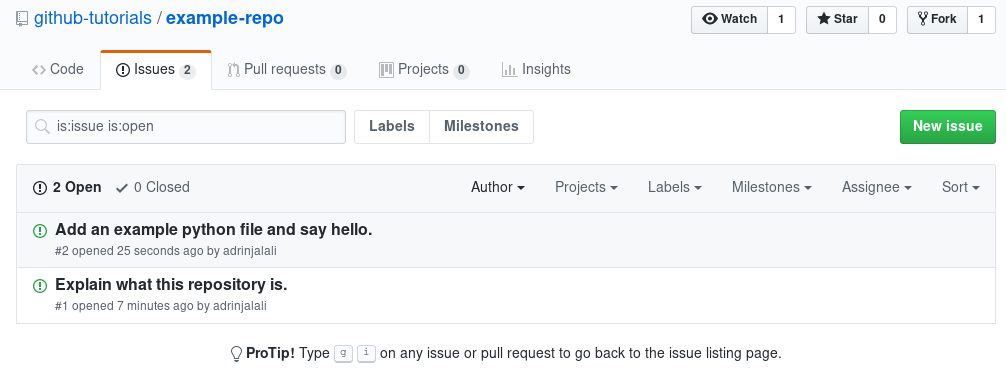
Task: Show the 2 Open issues filter
Action: pyautogui.click(x=67, y=188)
